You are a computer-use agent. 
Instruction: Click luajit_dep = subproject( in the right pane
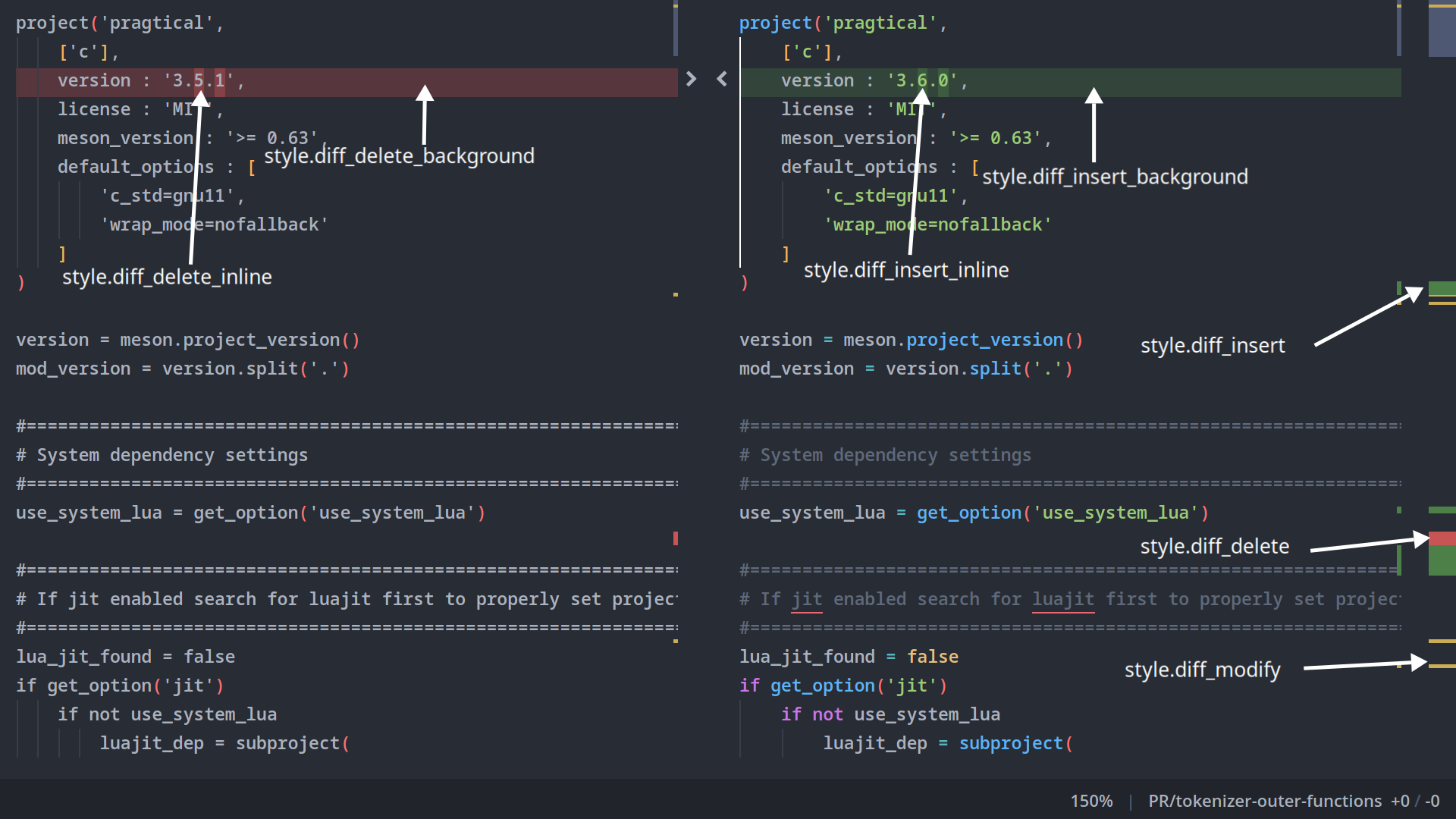pos(948,744)
